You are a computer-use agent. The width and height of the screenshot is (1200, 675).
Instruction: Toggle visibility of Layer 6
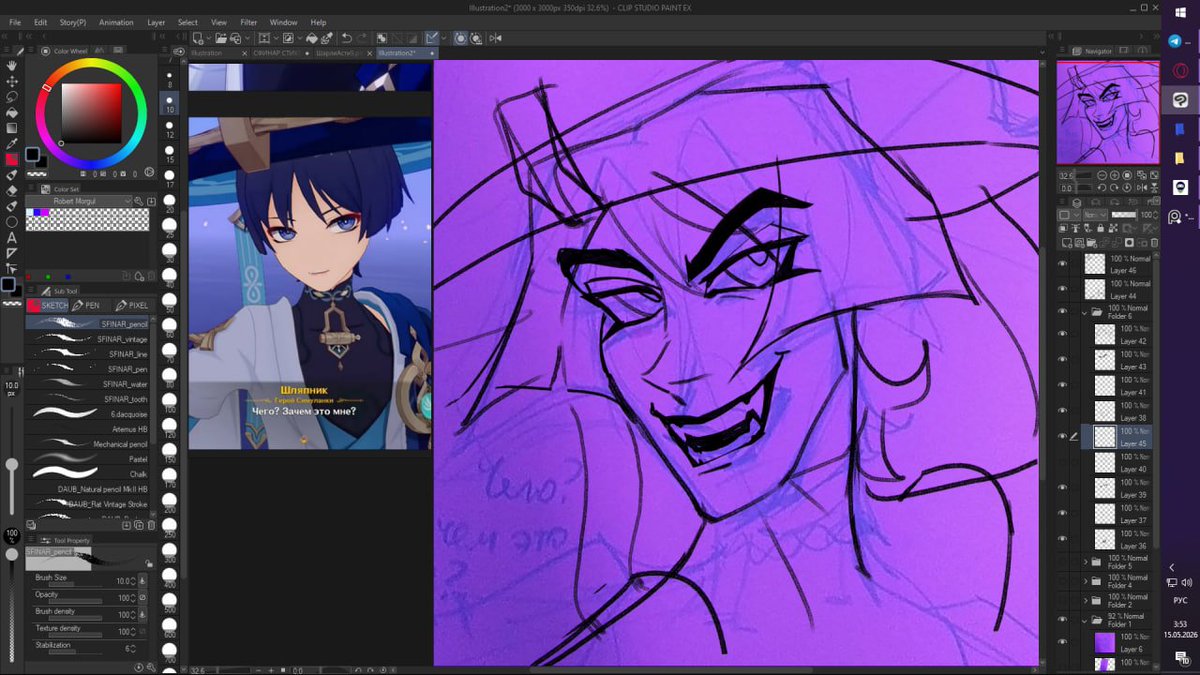click(1063, 642)
